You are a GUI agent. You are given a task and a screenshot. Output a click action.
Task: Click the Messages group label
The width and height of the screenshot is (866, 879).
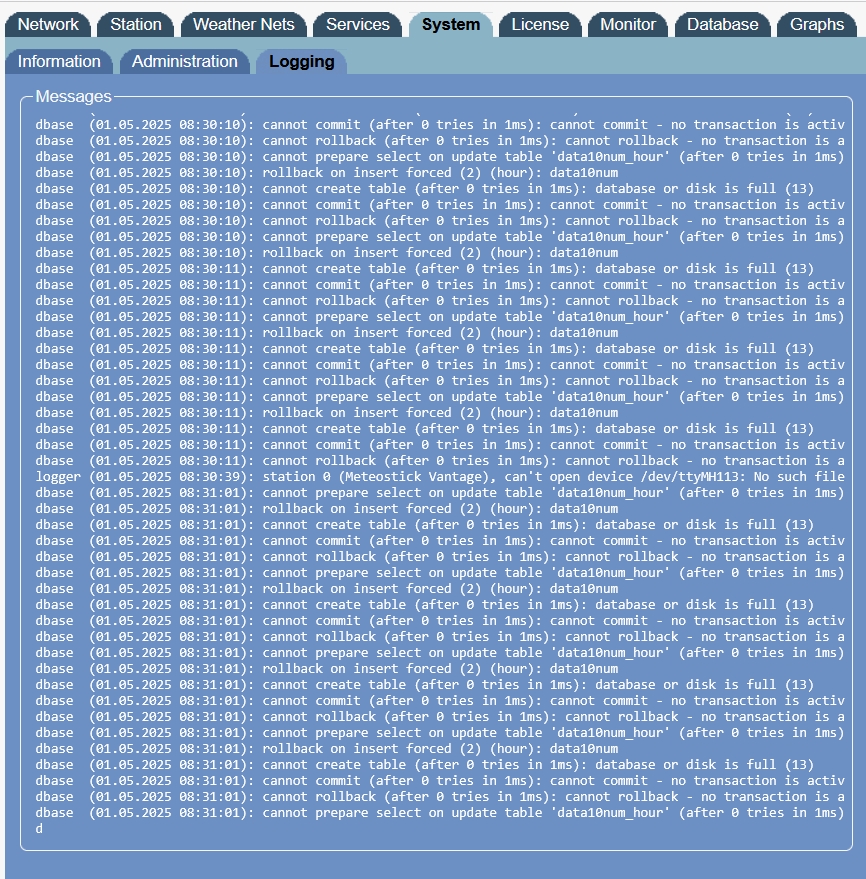(x=73, y=96)
